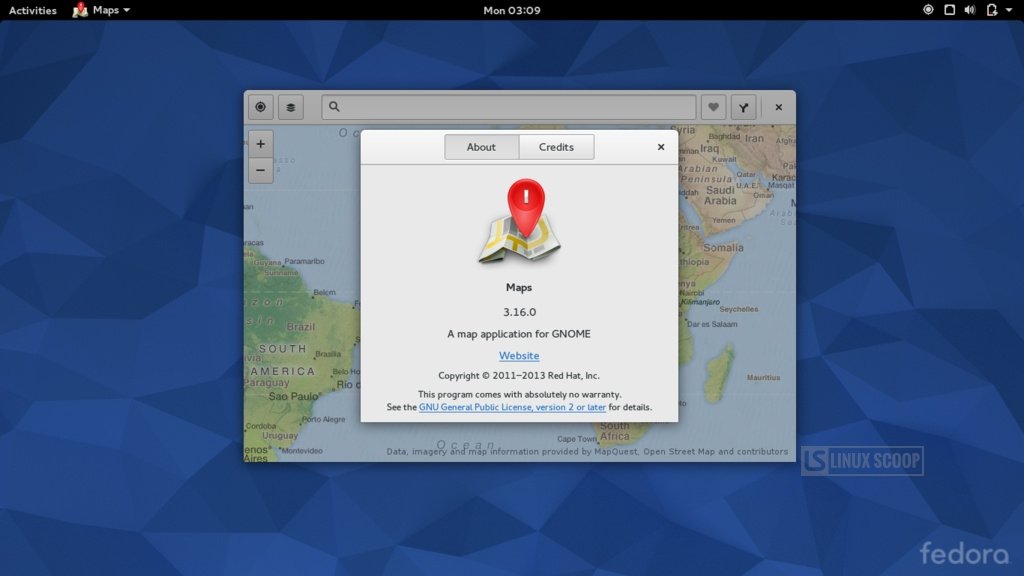Click Activities in the top bar

click(33, 10)
